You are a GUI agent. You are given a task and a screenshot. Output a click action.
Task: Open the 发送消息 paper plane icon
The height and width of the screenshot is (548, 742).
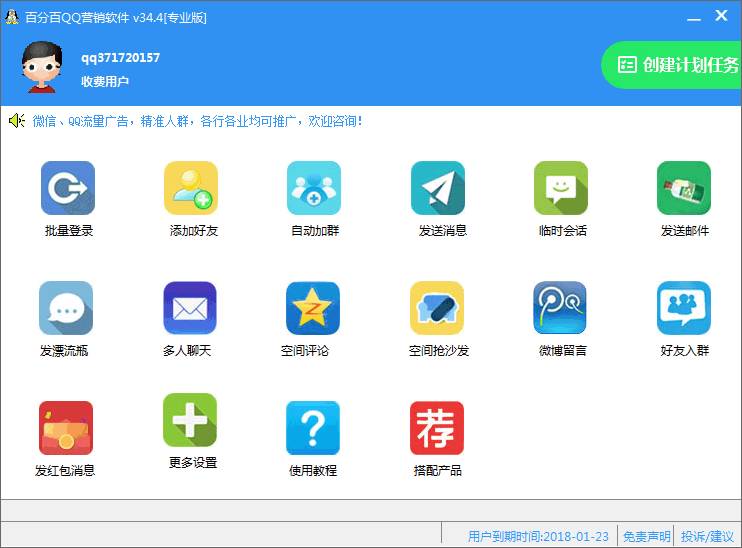coord(438,188)
